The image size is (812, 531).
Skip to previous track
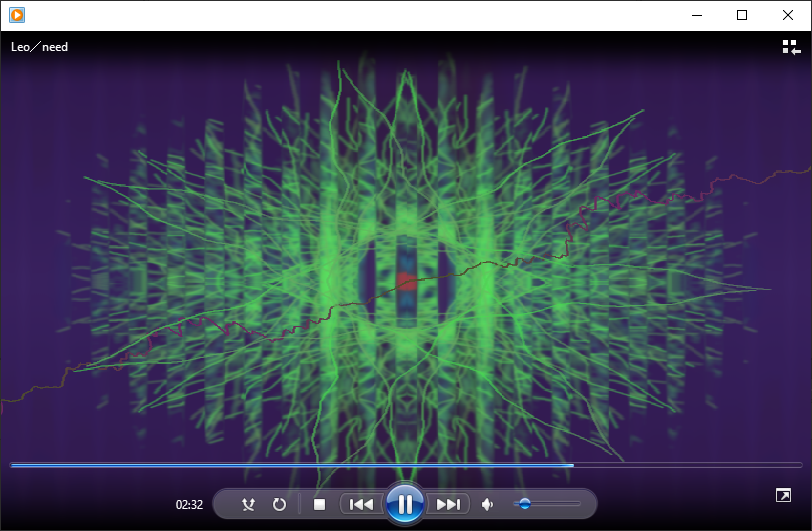pyautogui.click(x=361, y=504)
